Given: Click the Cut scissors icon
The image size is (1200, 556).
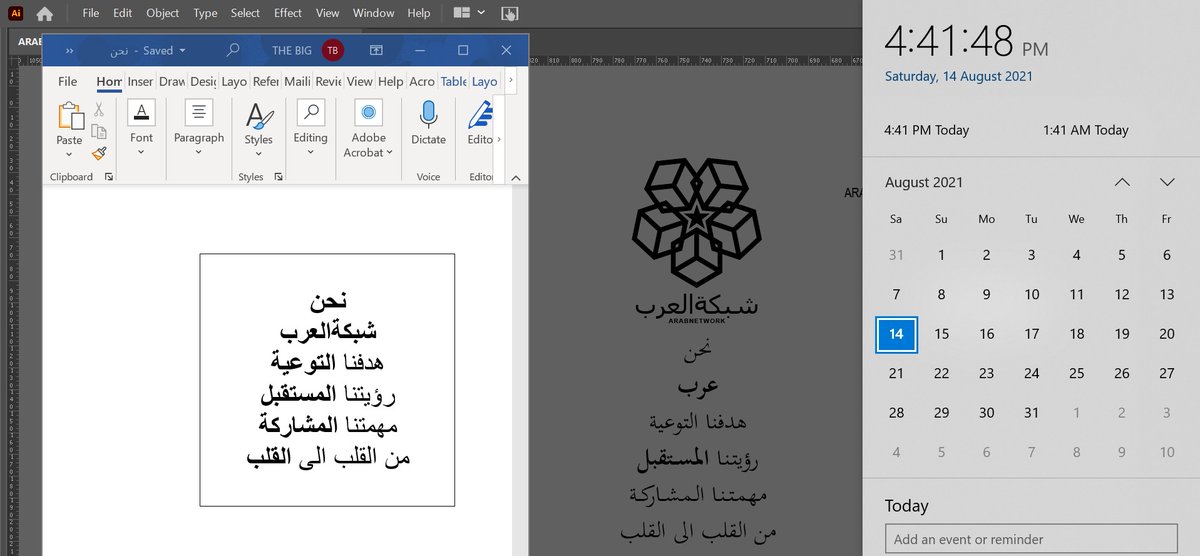Looking at the screenshot, I should (99, 110).
